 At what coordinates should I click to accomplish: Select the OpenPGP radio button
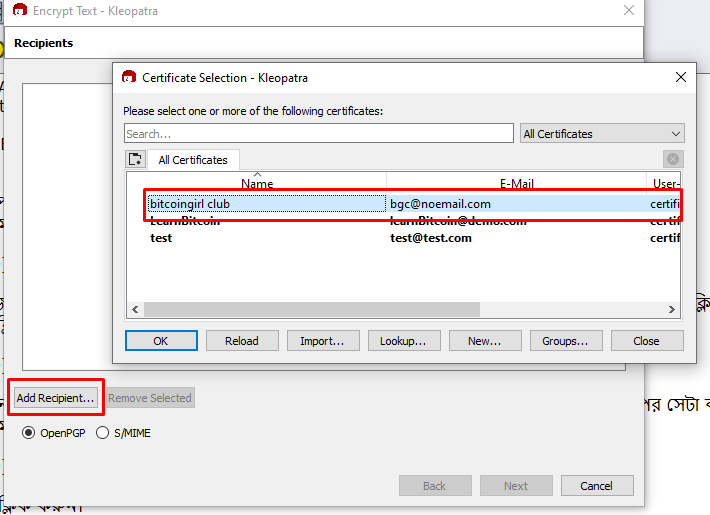coord(28,433)
